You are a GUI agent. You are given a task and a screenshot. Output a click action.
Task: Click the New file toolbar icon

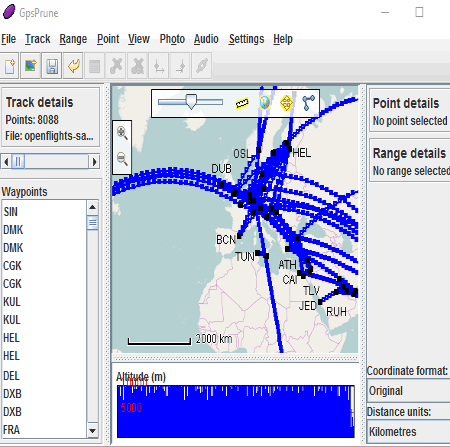click(10, 66)
